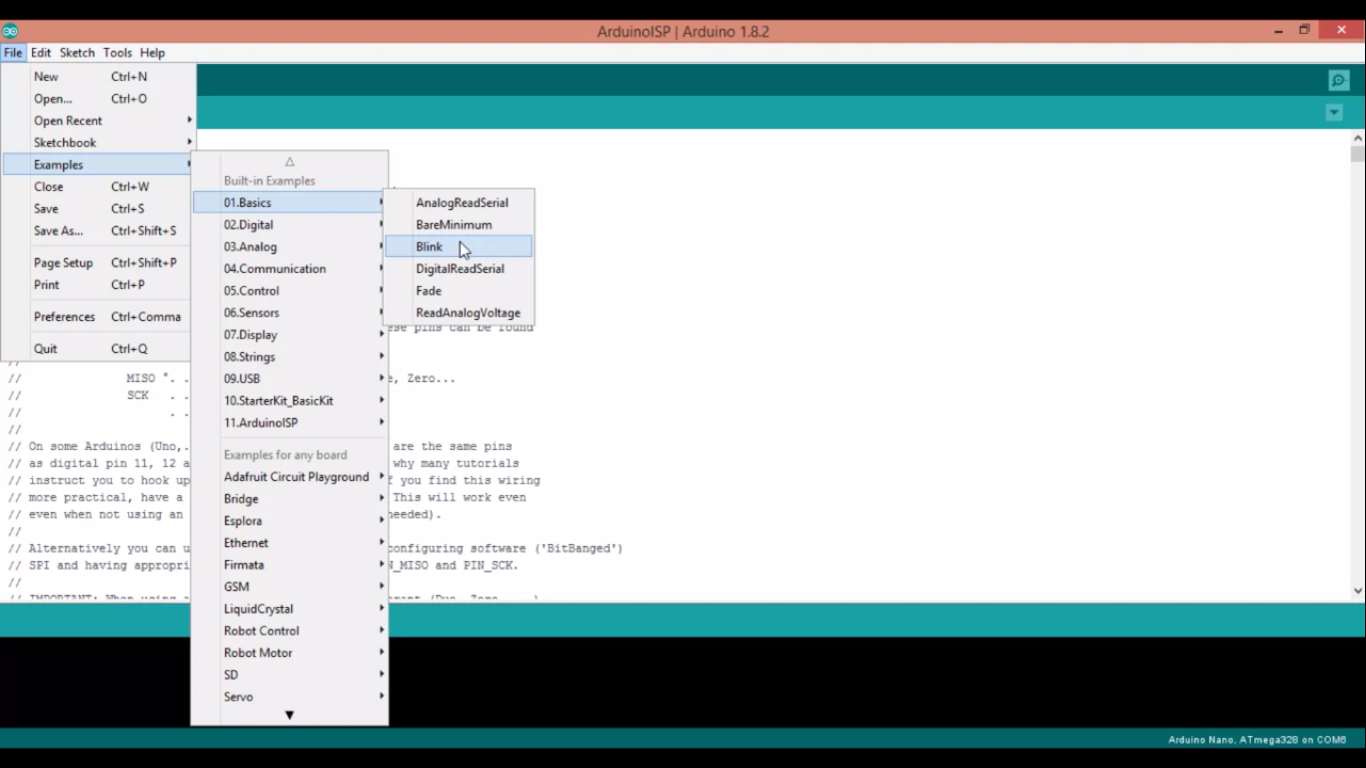This screenshot has width=1366, height=768.
Task: Select the Fade example sketch
Action: coord(428,290)
